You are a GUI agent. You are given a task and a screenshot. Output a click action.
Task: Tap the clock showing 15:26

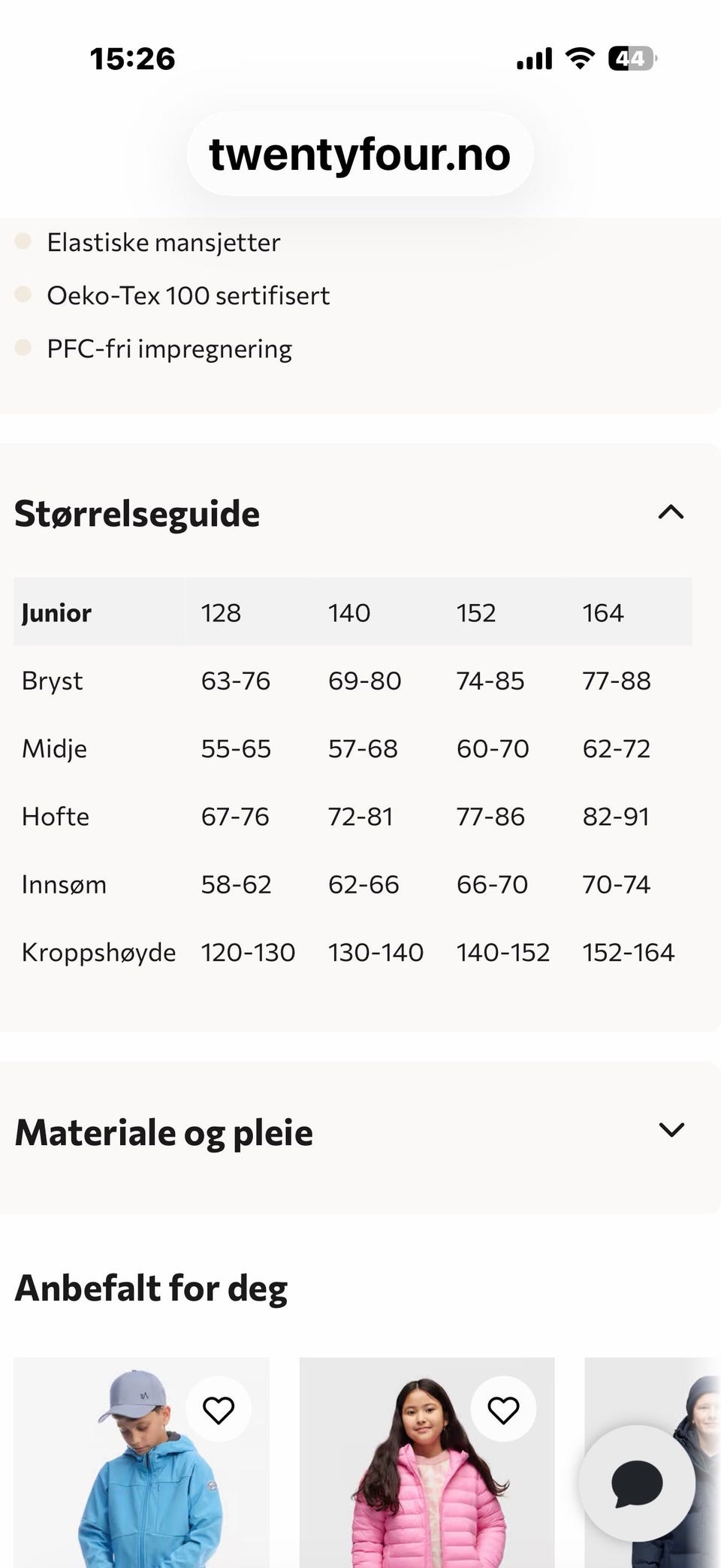132,59
